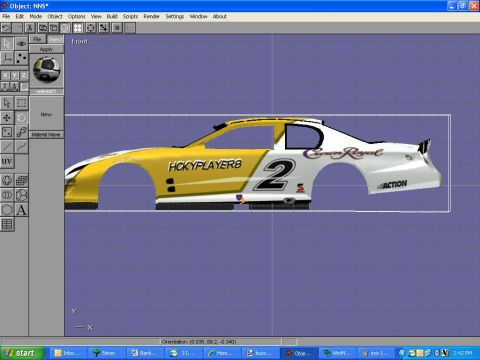The width and height of the screenshot is (480, 360).
Task: Choose the Move tool
Action: [7, 118]
